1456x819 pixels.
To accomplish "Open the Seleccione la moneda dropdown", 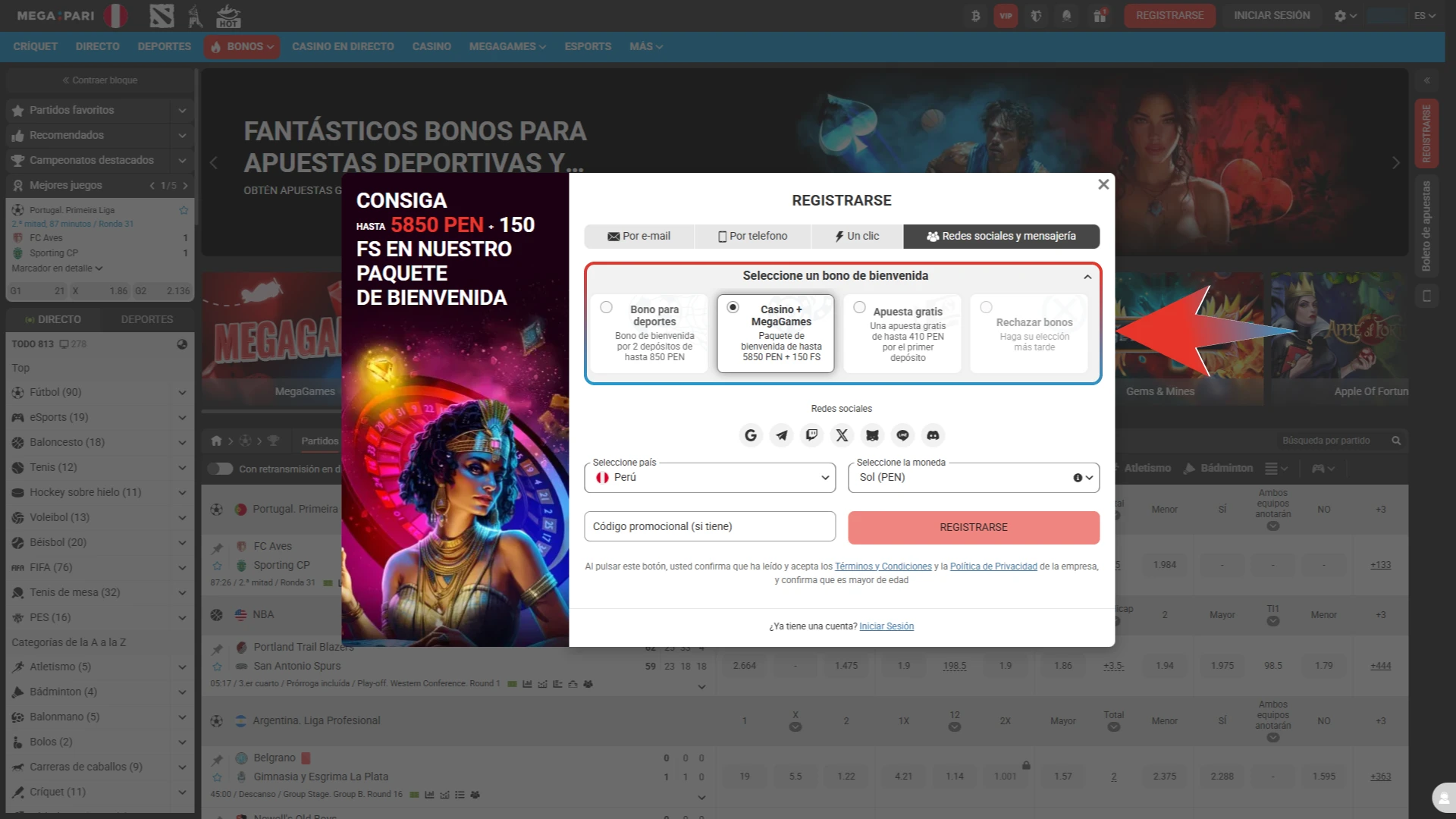I will coord(974,478).
